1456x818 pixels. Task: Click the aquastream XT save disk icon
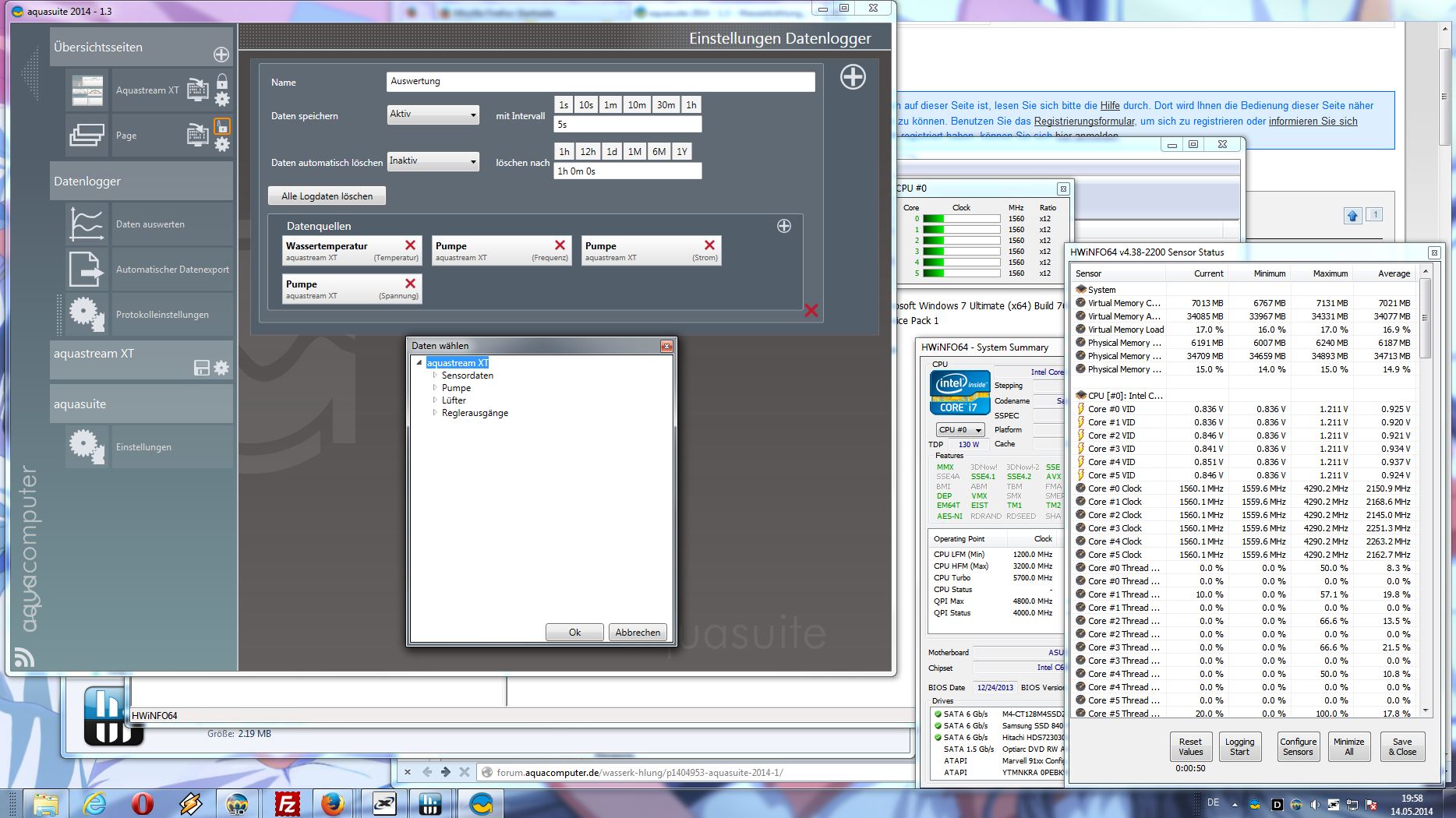click(x=201, y=368)
